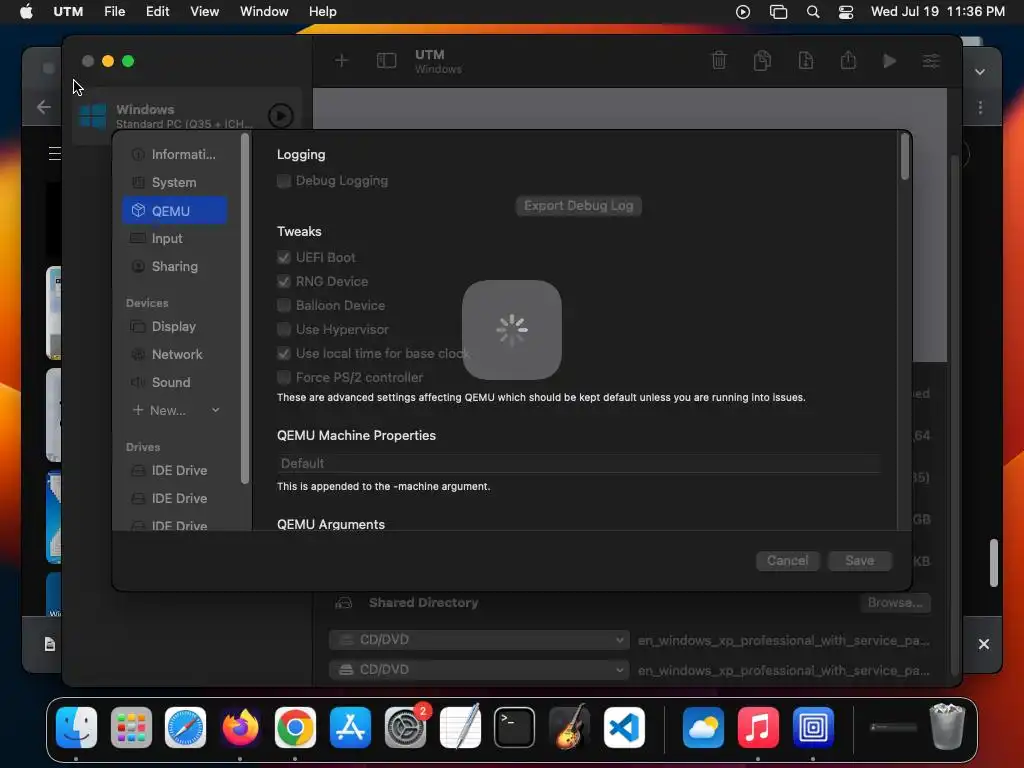Expand the New… device dropdown
1024x768 pixels.
(x=176, y=411)
